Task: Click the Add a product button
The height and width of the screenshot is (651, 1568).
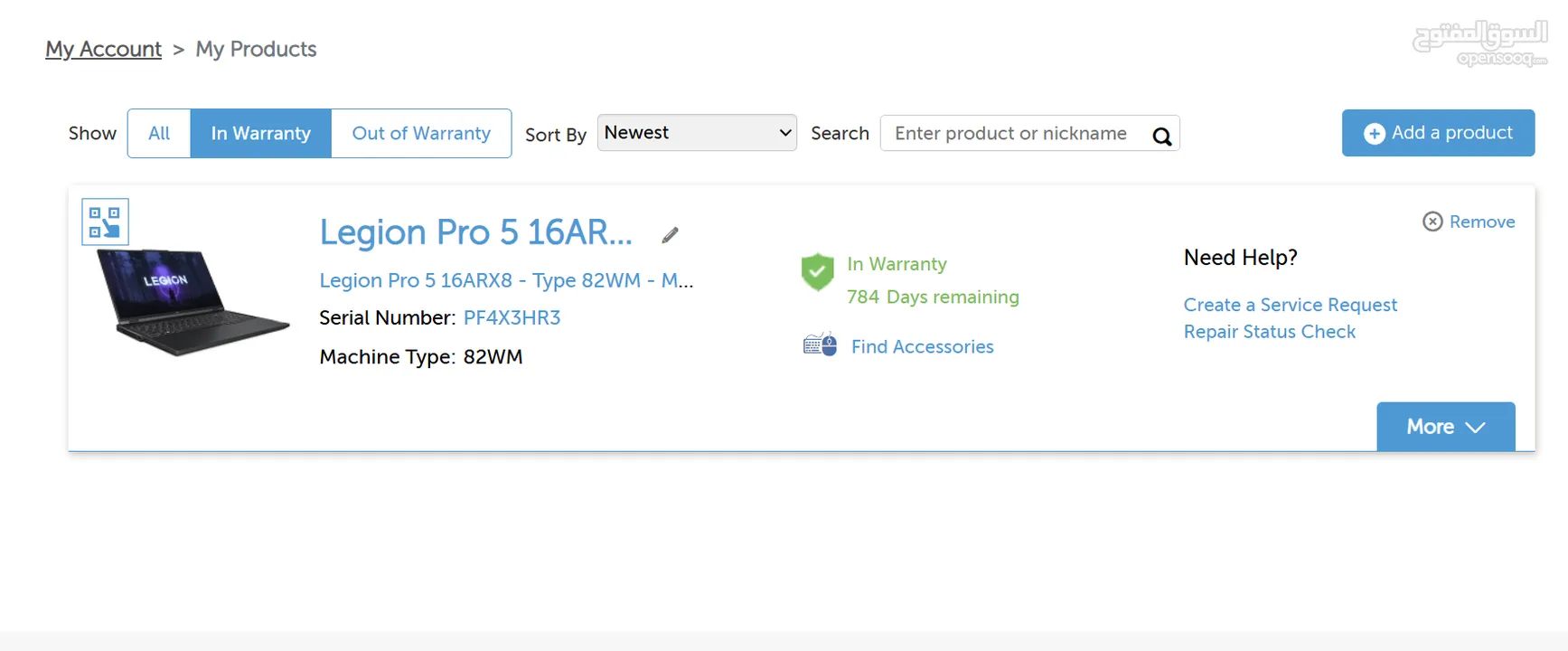Action: point(1438,133)
